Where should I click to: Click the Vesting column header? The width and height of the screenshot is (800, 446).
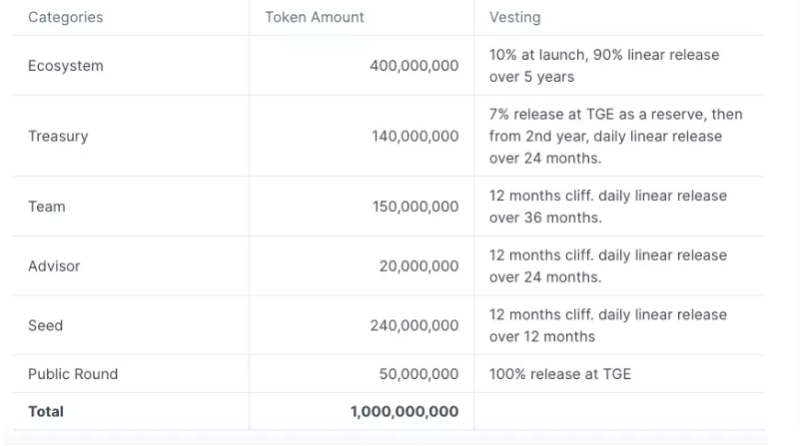coord(515,17)
